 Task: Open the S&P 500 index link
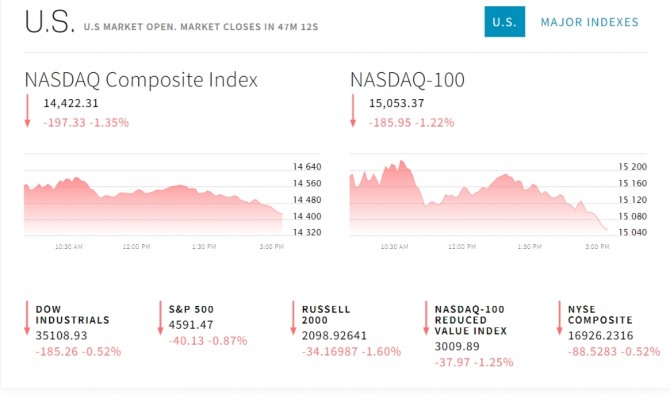(x=192, y=309)
